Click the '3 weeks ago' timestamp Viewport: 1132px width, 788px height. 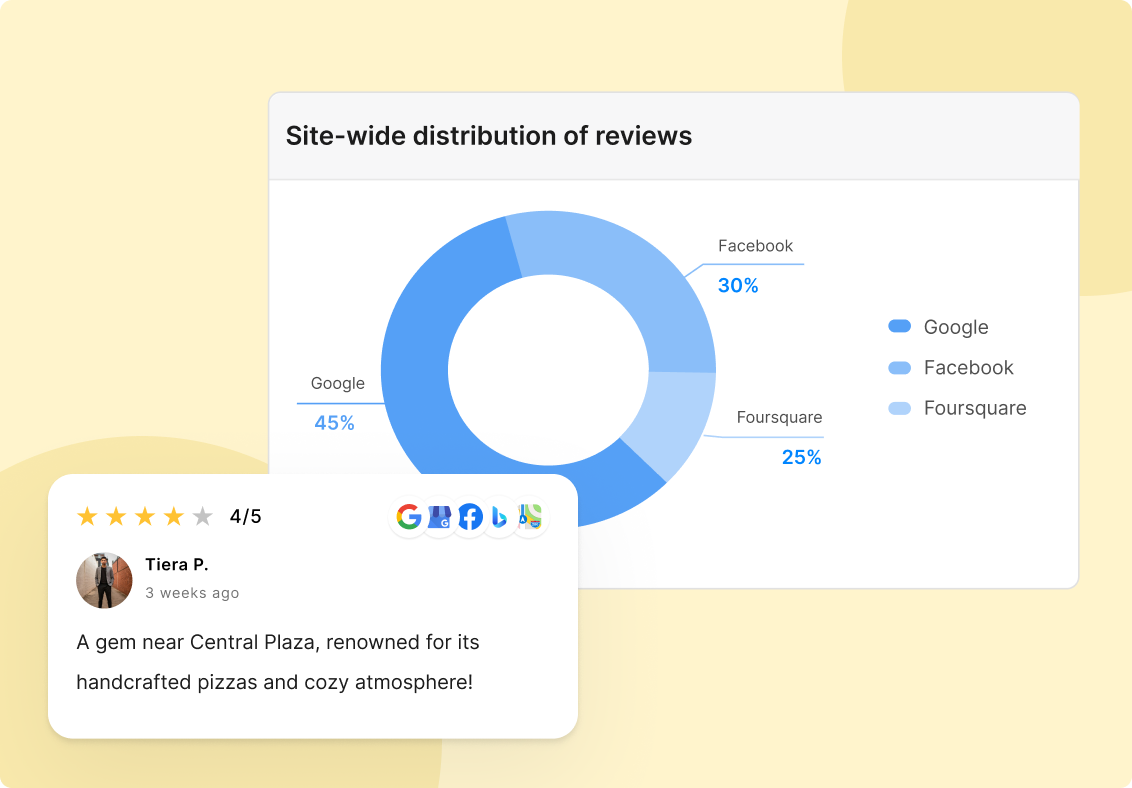pyautogui.click(x=192, y=593)
